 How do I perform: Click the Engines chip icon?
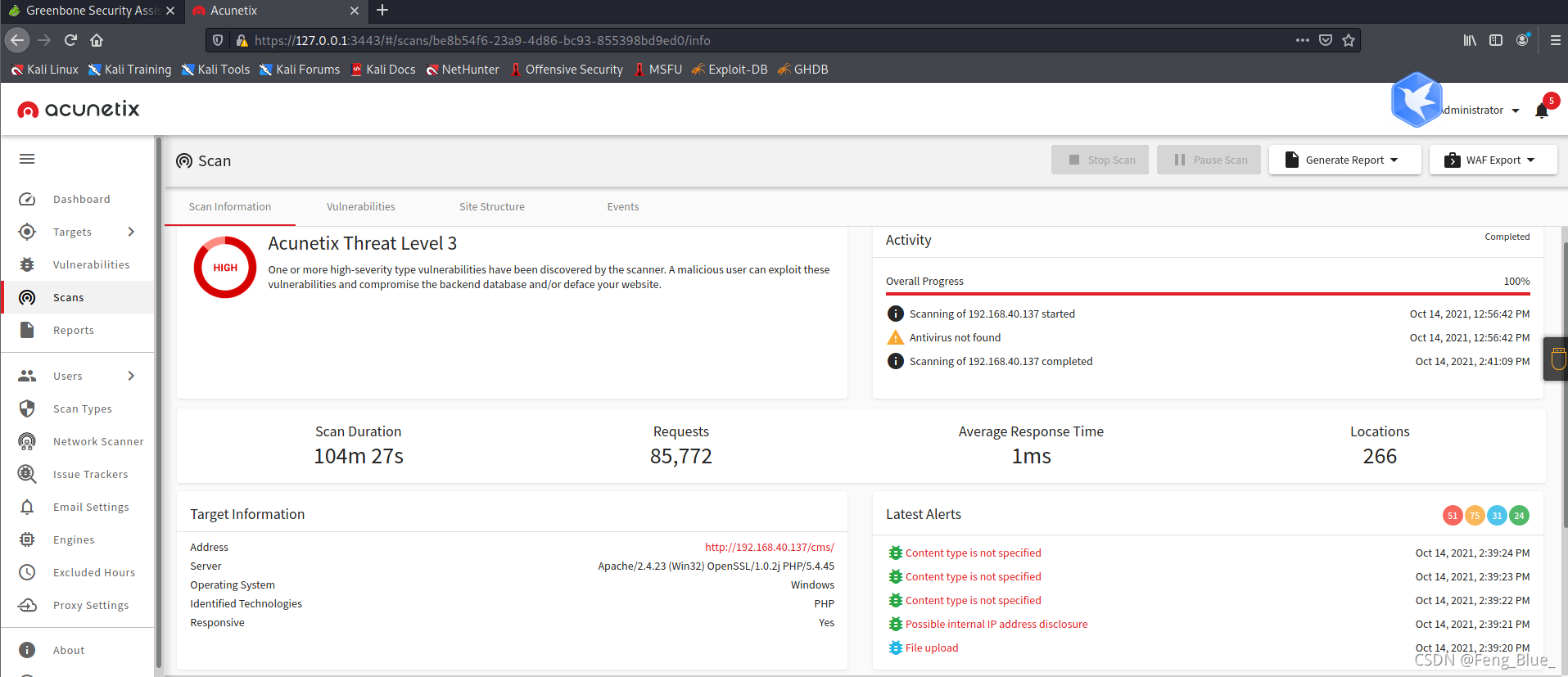tap(27, 539)
